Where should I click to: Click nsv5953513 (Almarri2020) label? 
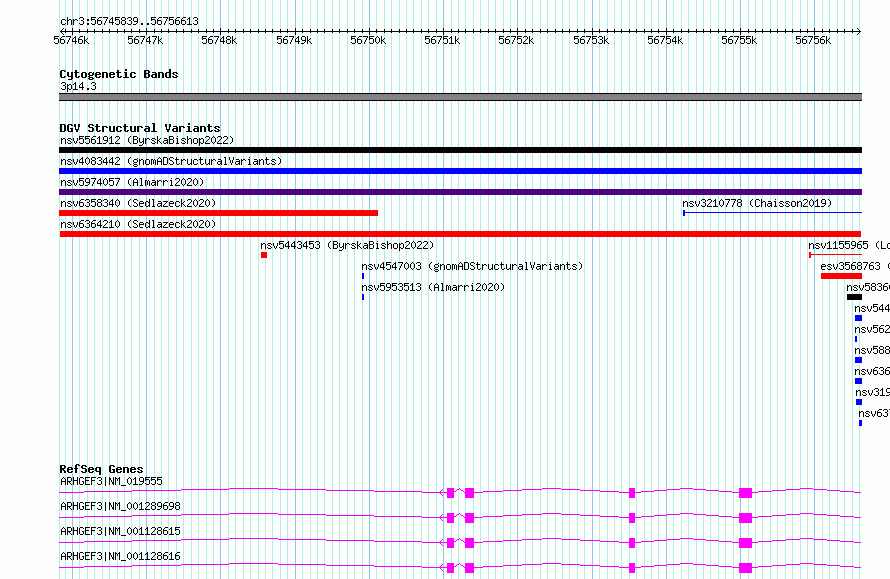(x=433, y=287)
